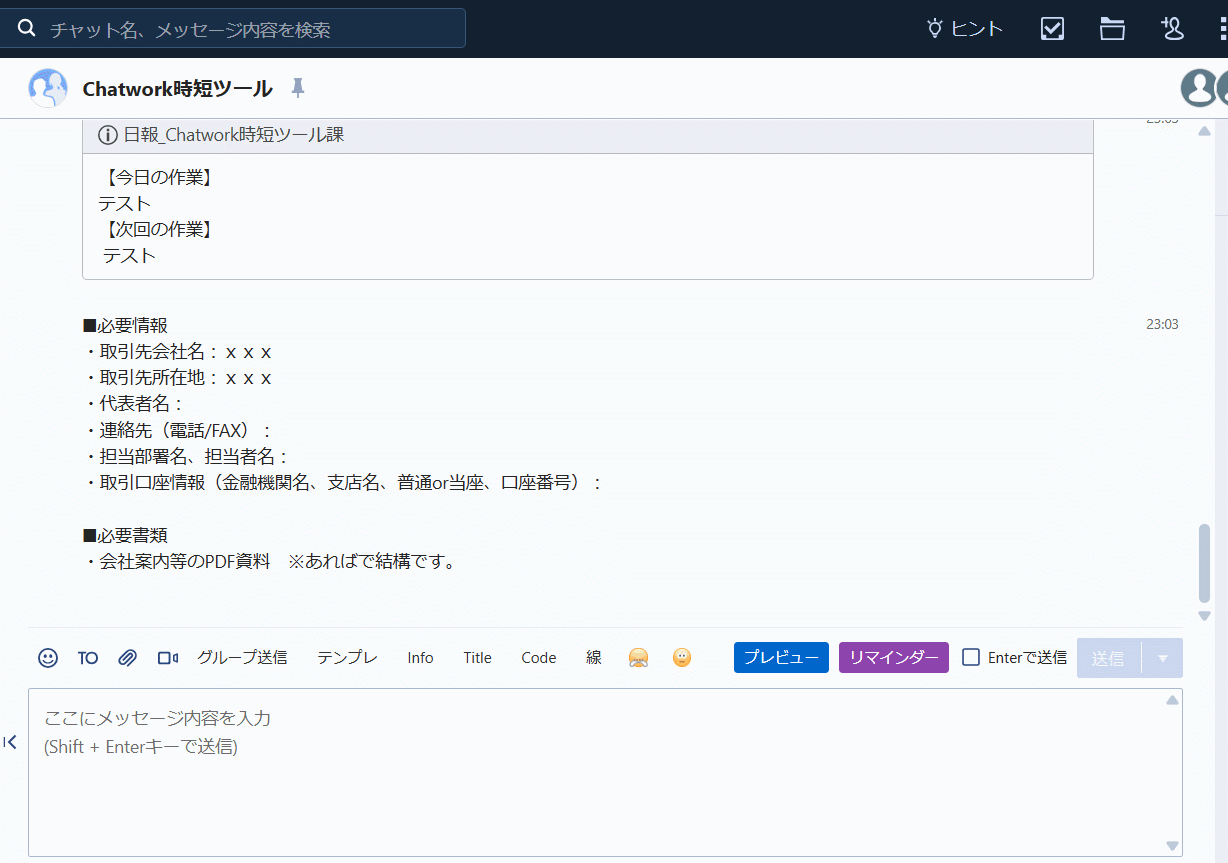
Task: Click the 担当部署名、担当者名 line
Action: click(x=186, y=457)
